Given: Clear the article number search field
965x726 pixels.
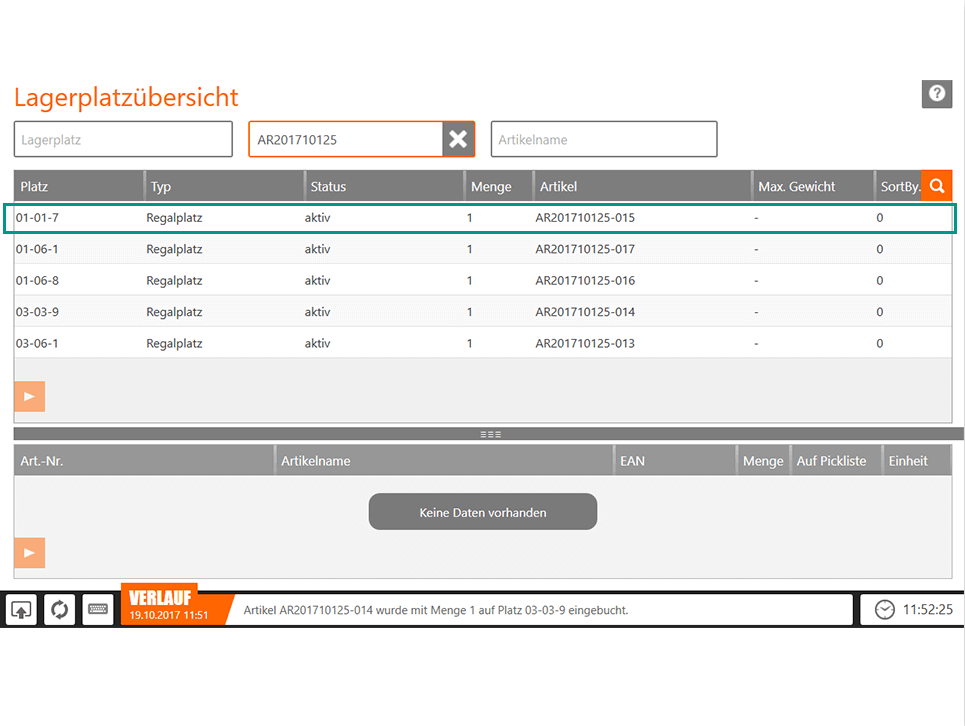Looking at the screenshot, I should (x=458, y=140).
